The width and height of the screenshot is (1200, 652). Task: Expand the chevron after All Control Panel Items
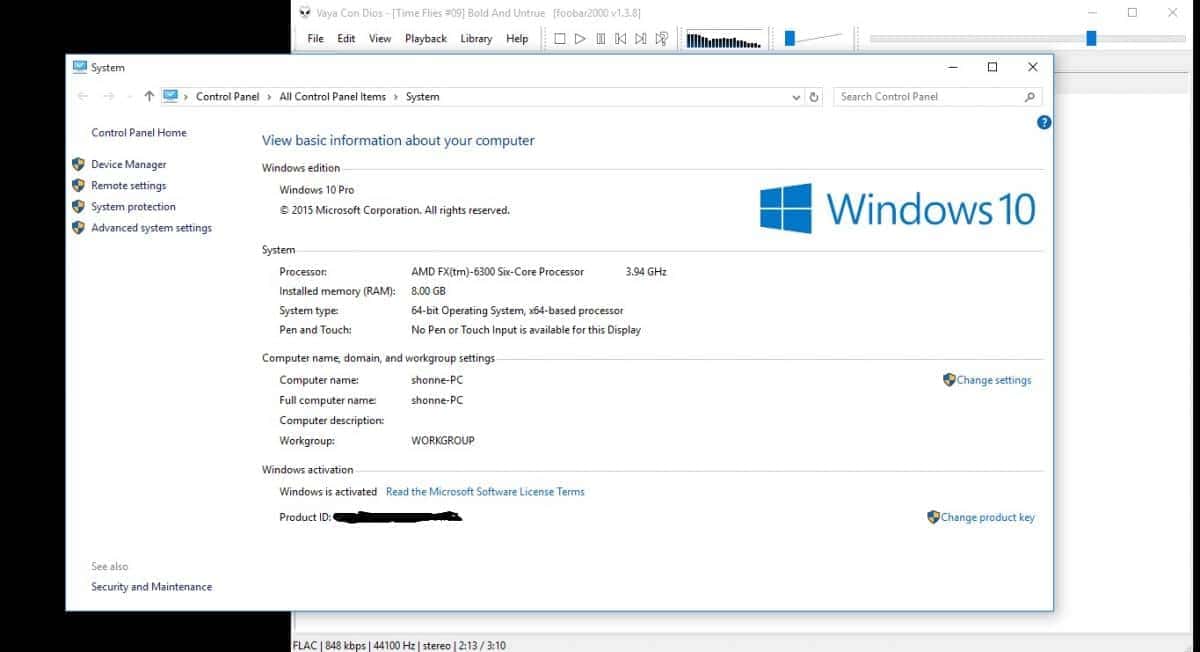395,97
